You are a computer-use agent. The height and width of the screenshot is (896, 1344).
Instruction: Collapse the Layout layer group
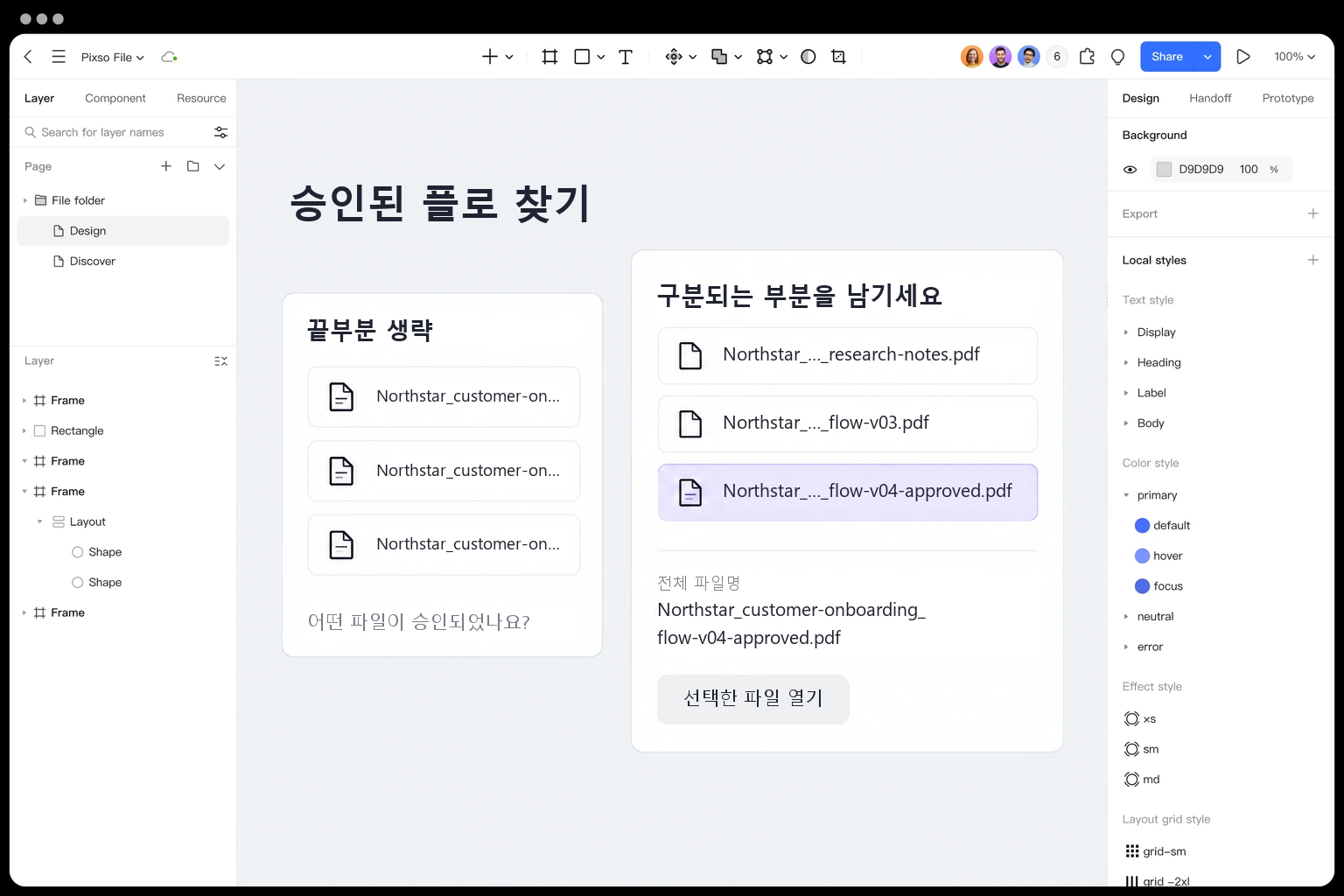click(39, 521)
